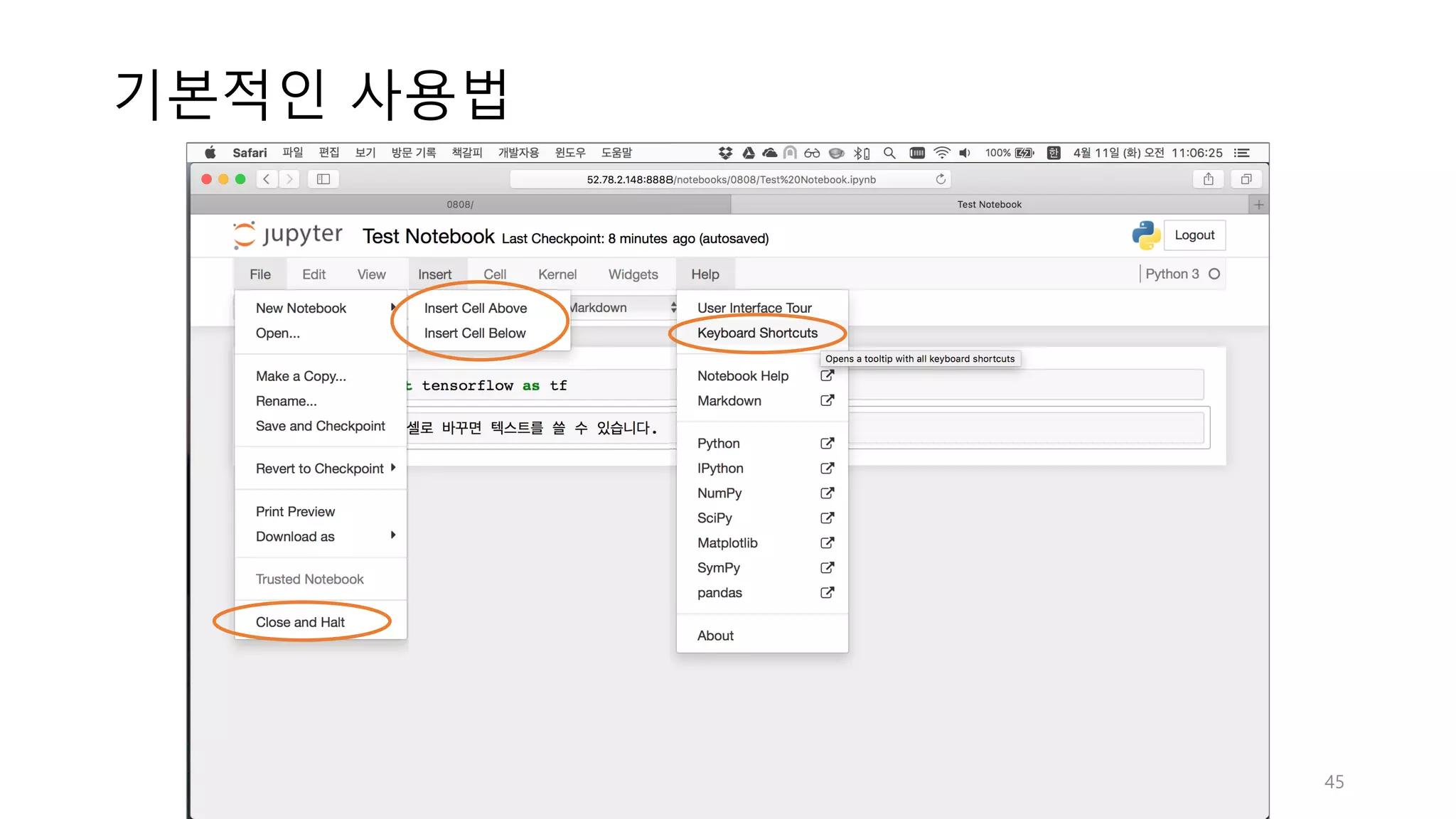
Task: Choose Rename... in File menu
Action: click(287, 401)
